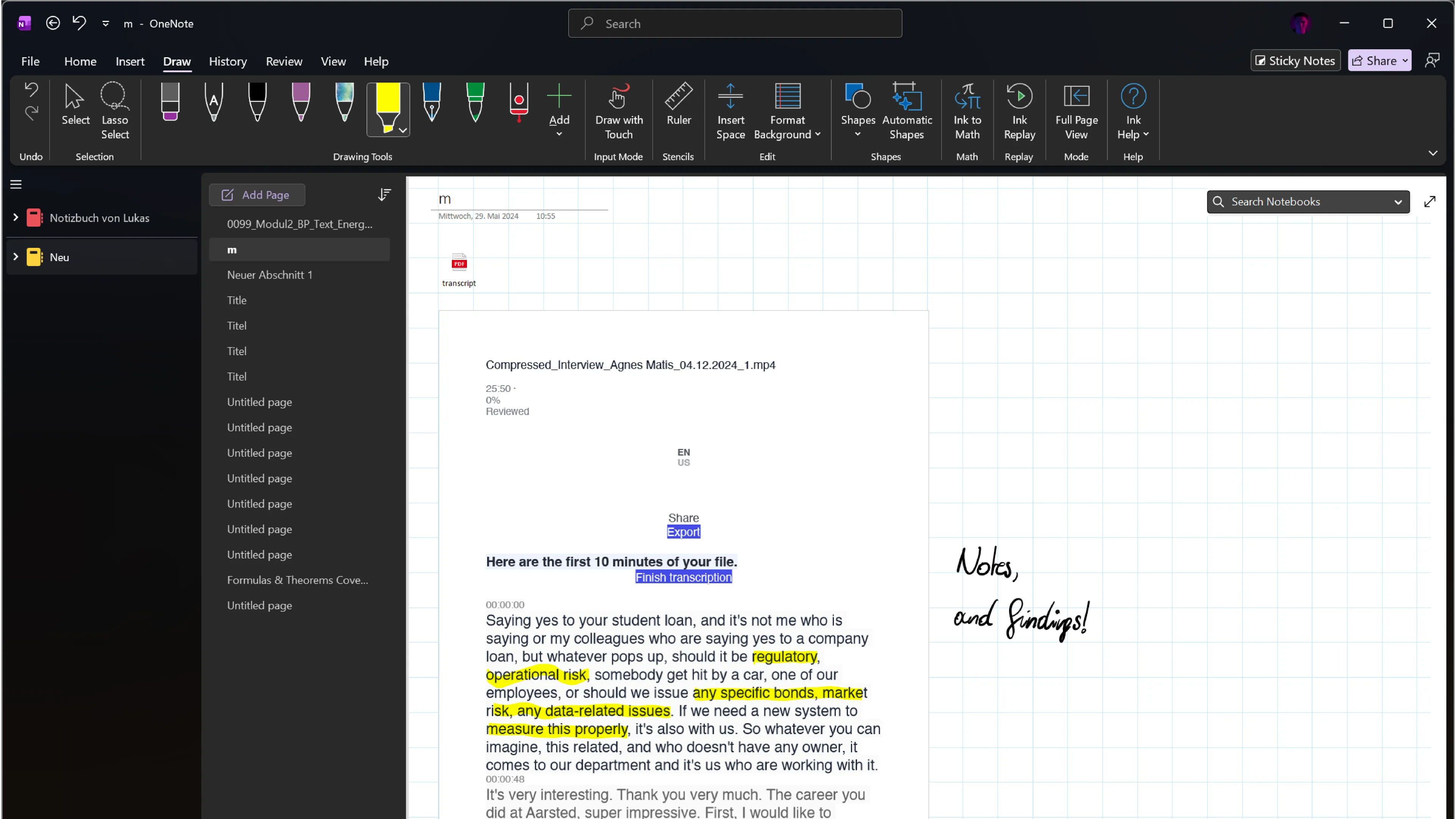This screenshot has width=1456, height=819.
Task: Toggle Full Page View
Action: point(1076,111)
